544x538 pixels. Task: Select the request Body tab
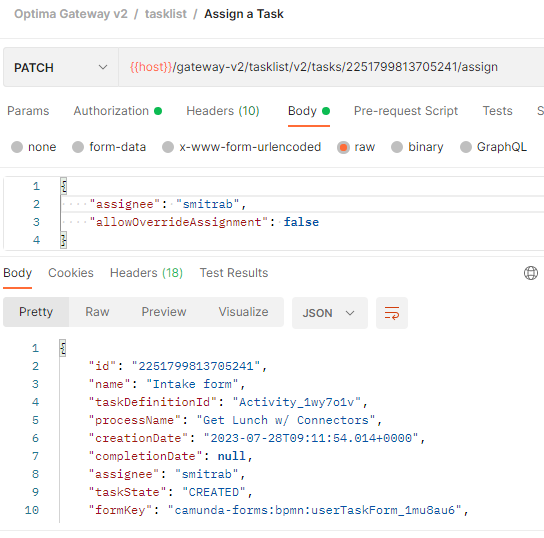pyautogui.click(x=308, y=111)
